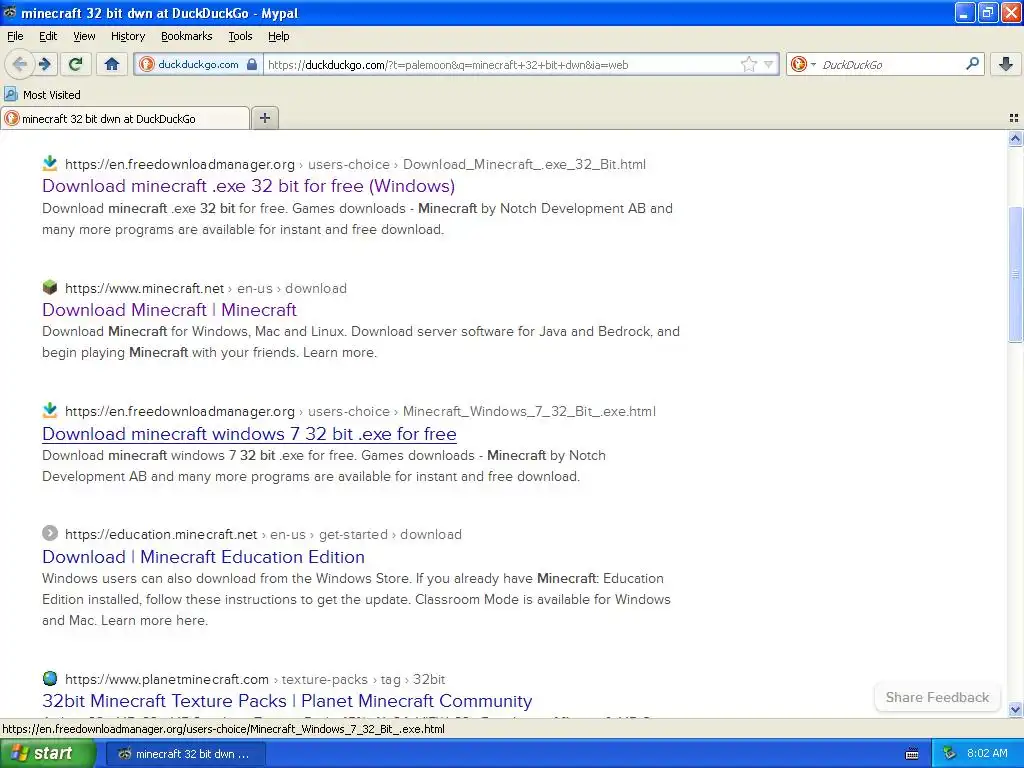Viewport: 1024px width, 768px height.
Task: Open the Most Visited bookmarks folder
Action: tap(43, 95)
